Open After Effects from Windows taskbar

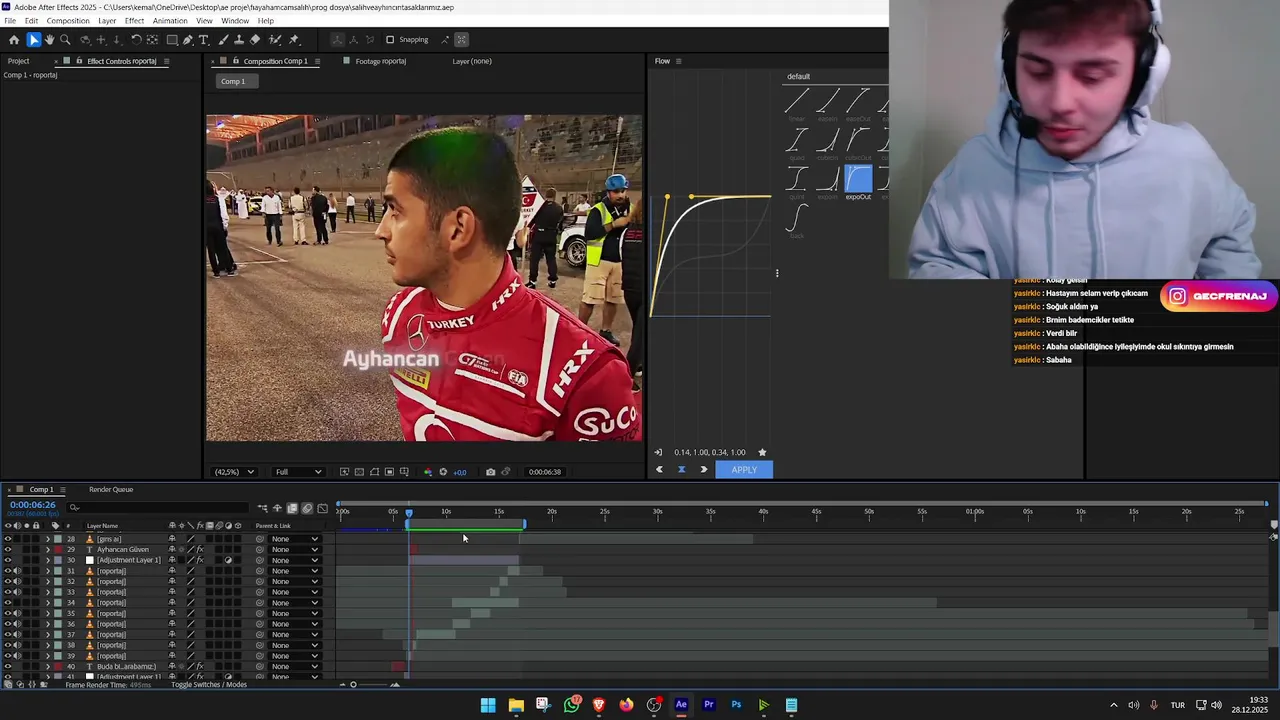point(681,705)
